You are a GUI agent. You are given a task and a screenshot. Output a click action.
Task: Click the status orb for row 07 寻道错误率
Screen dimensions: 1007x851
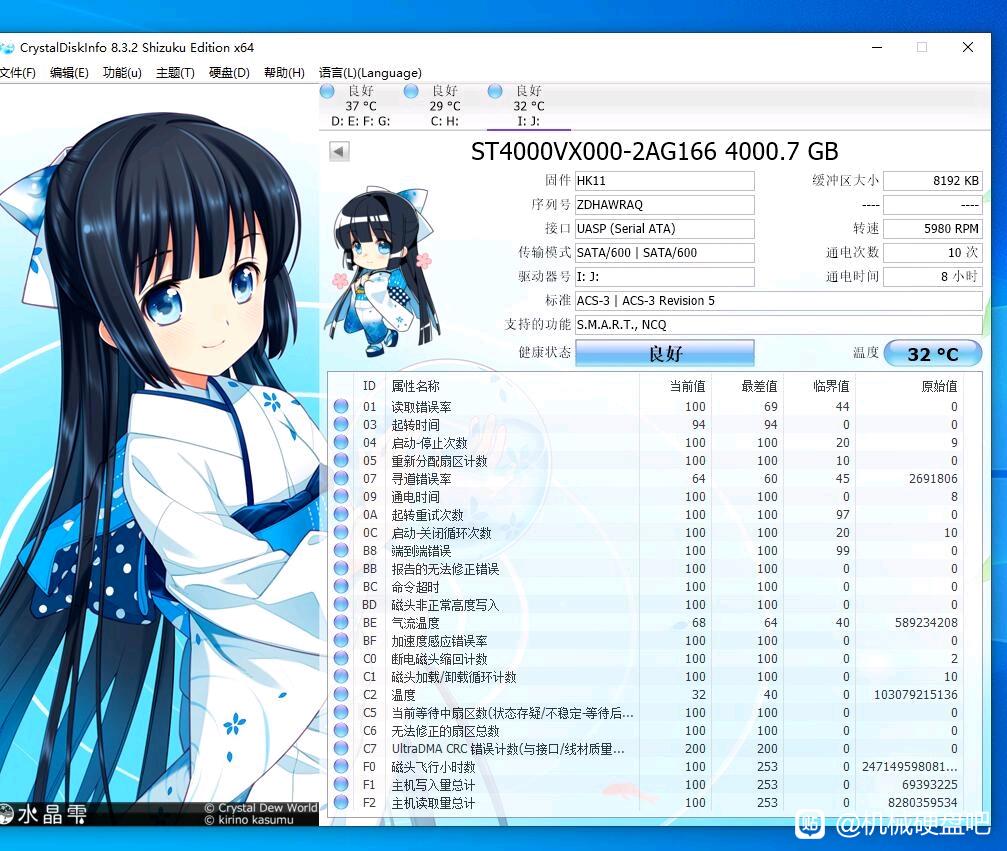click(x=341, y=478)
